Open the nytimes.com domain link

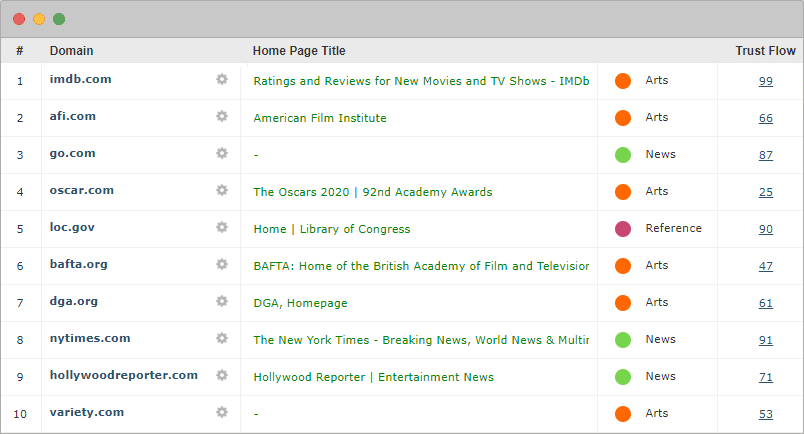click(90, 338)
